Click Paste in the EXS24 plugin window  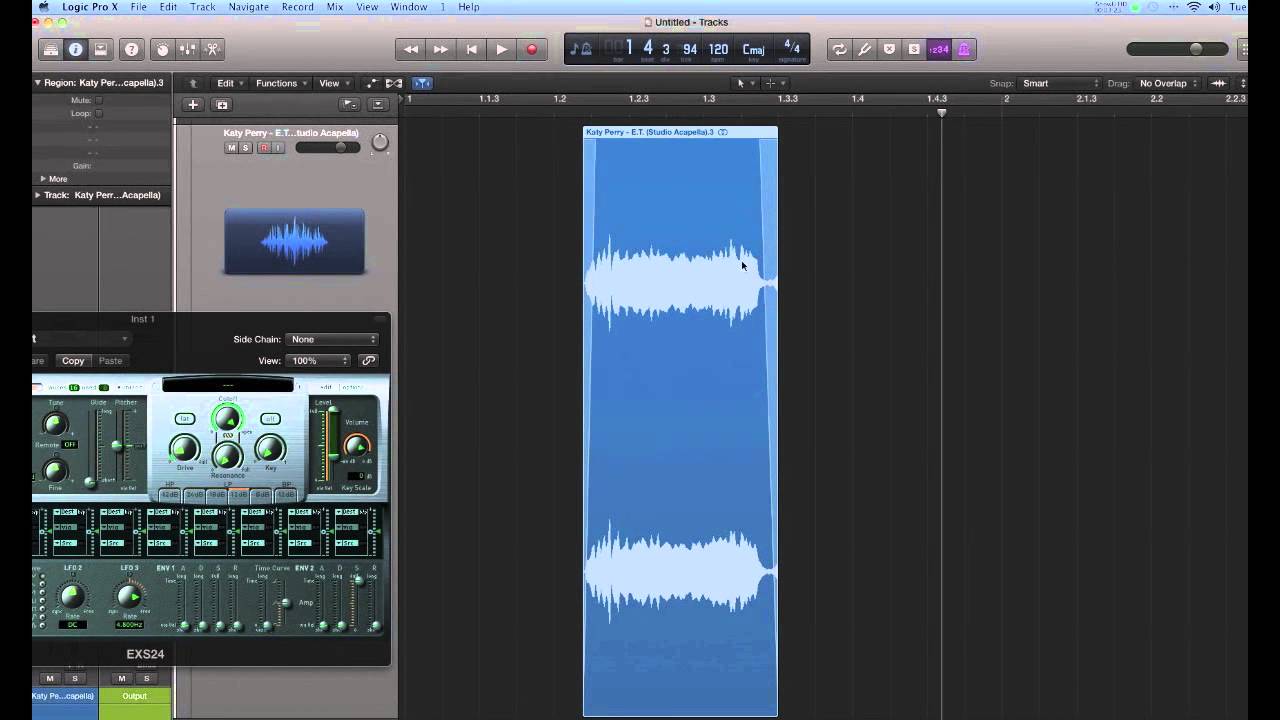point(110,361)
